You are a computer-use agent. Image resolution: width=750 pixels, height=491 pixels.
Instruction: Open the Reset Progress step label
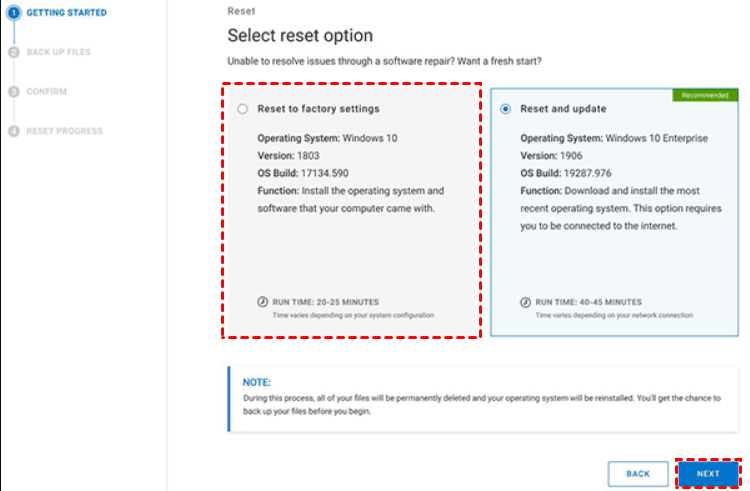[x=64, y=131]
